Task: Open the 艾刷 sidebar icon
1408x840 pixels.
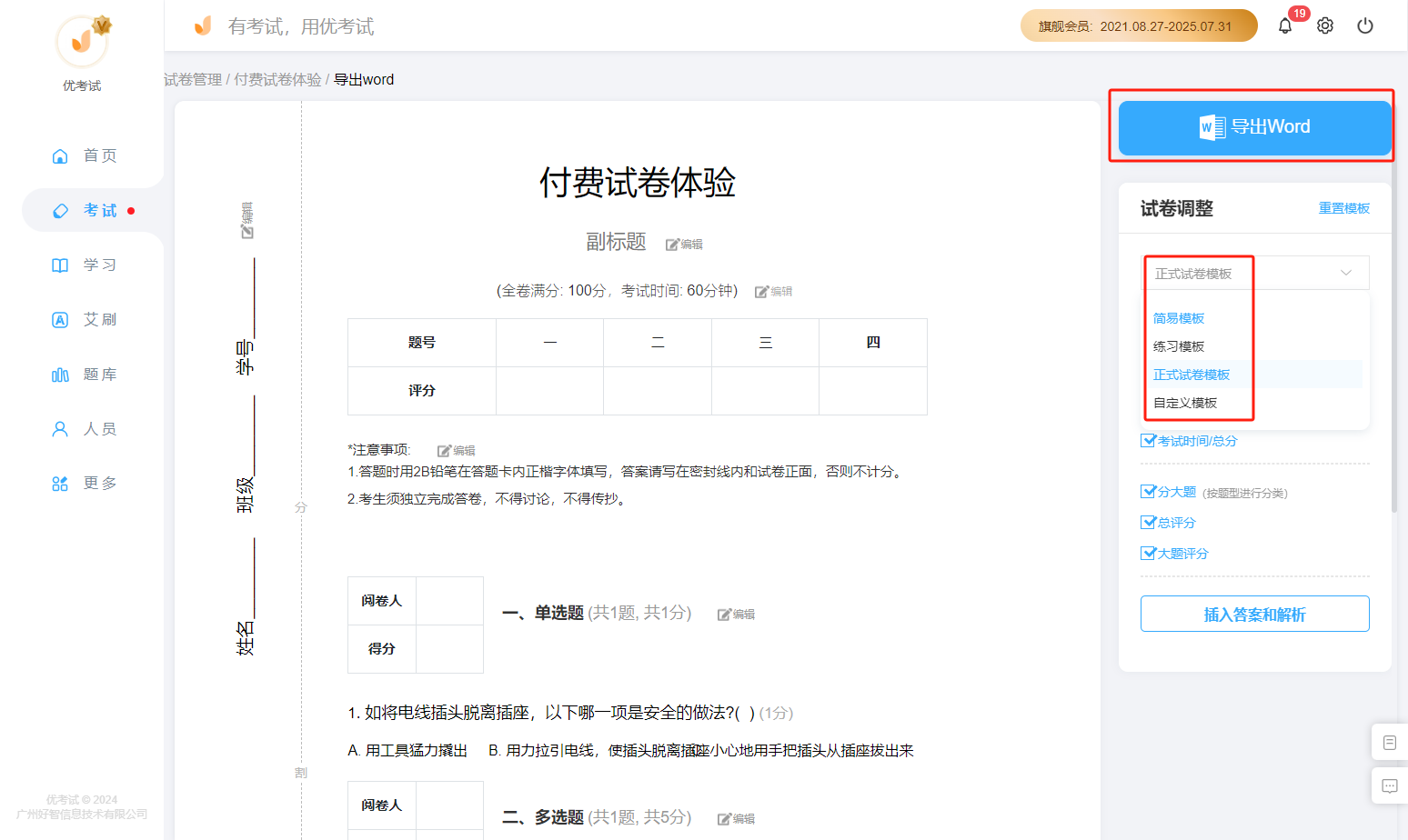Action: [60, 320]
